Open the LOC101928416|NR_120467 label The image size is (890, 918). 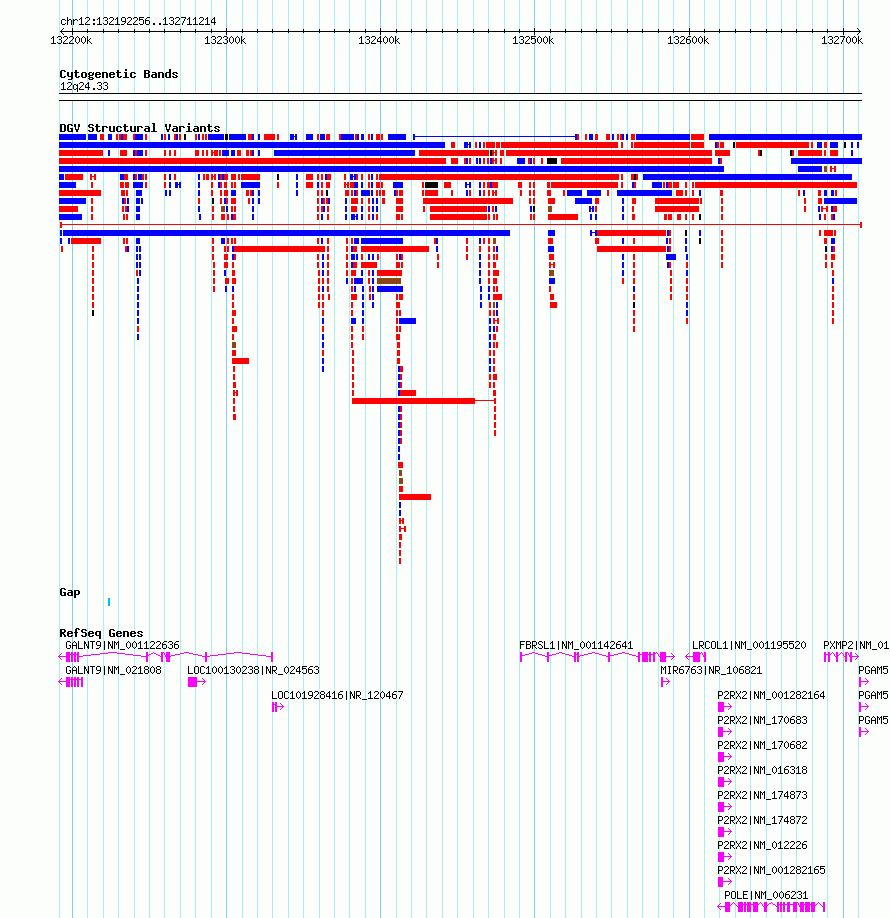click(x=337, y=696)
